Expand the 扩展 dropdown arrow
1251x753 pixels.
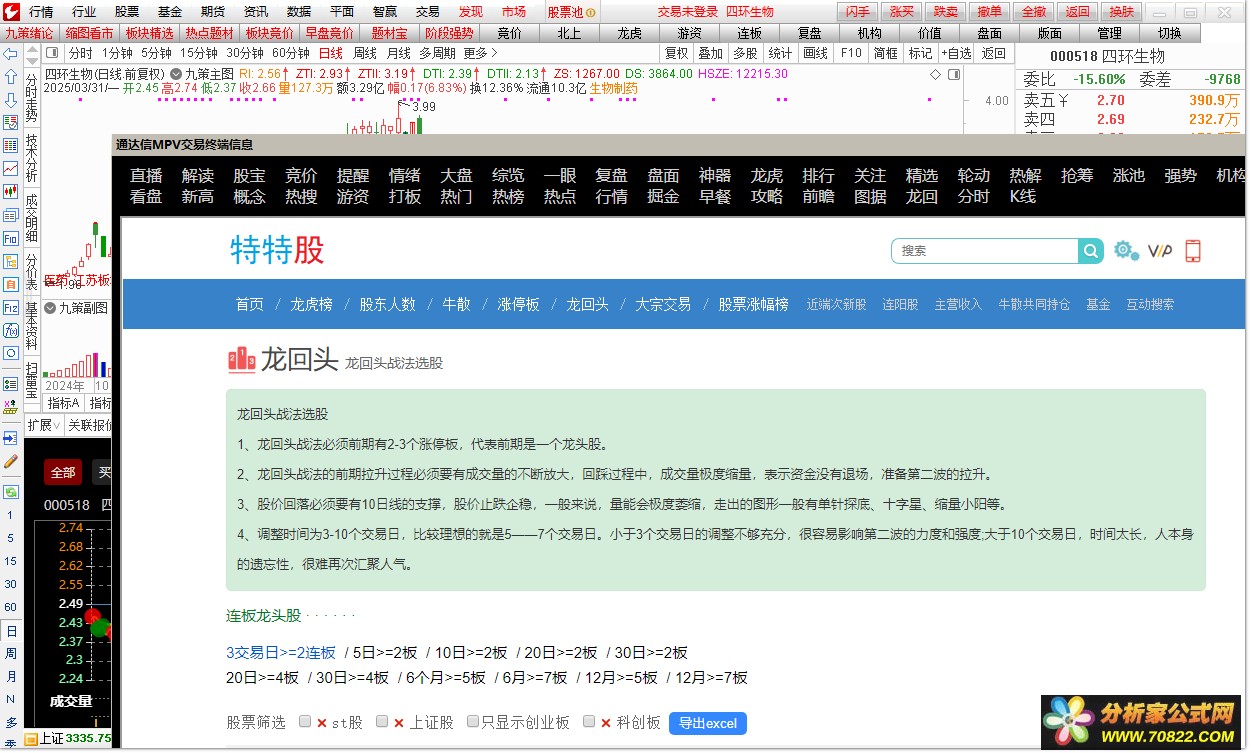click(x=57, y=425)
